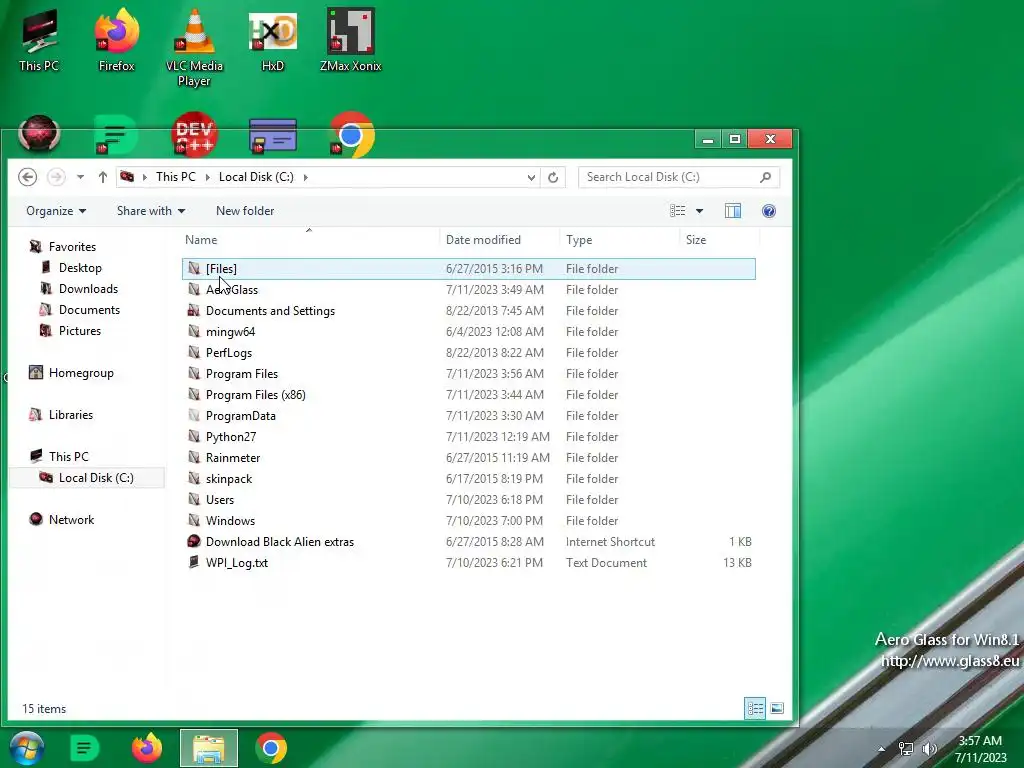Launch HxD hex editor desktop icon
Image resolution: width=1024 pixels, height=768 pixels.
click(x=272, y=40)
